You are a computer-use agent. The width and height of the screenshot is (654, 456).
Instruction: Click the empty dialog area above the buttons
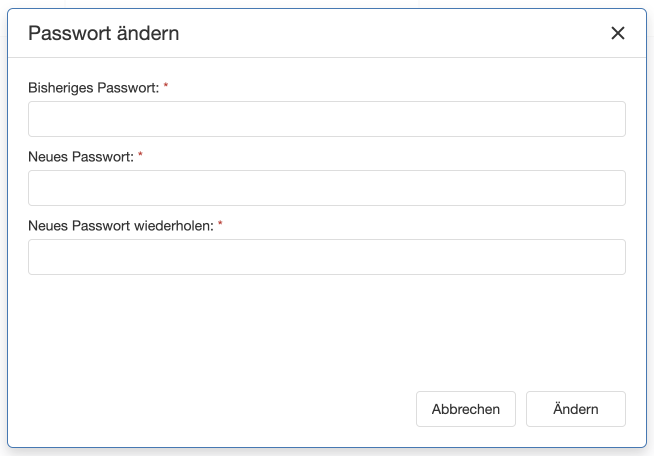coord(326,330)
